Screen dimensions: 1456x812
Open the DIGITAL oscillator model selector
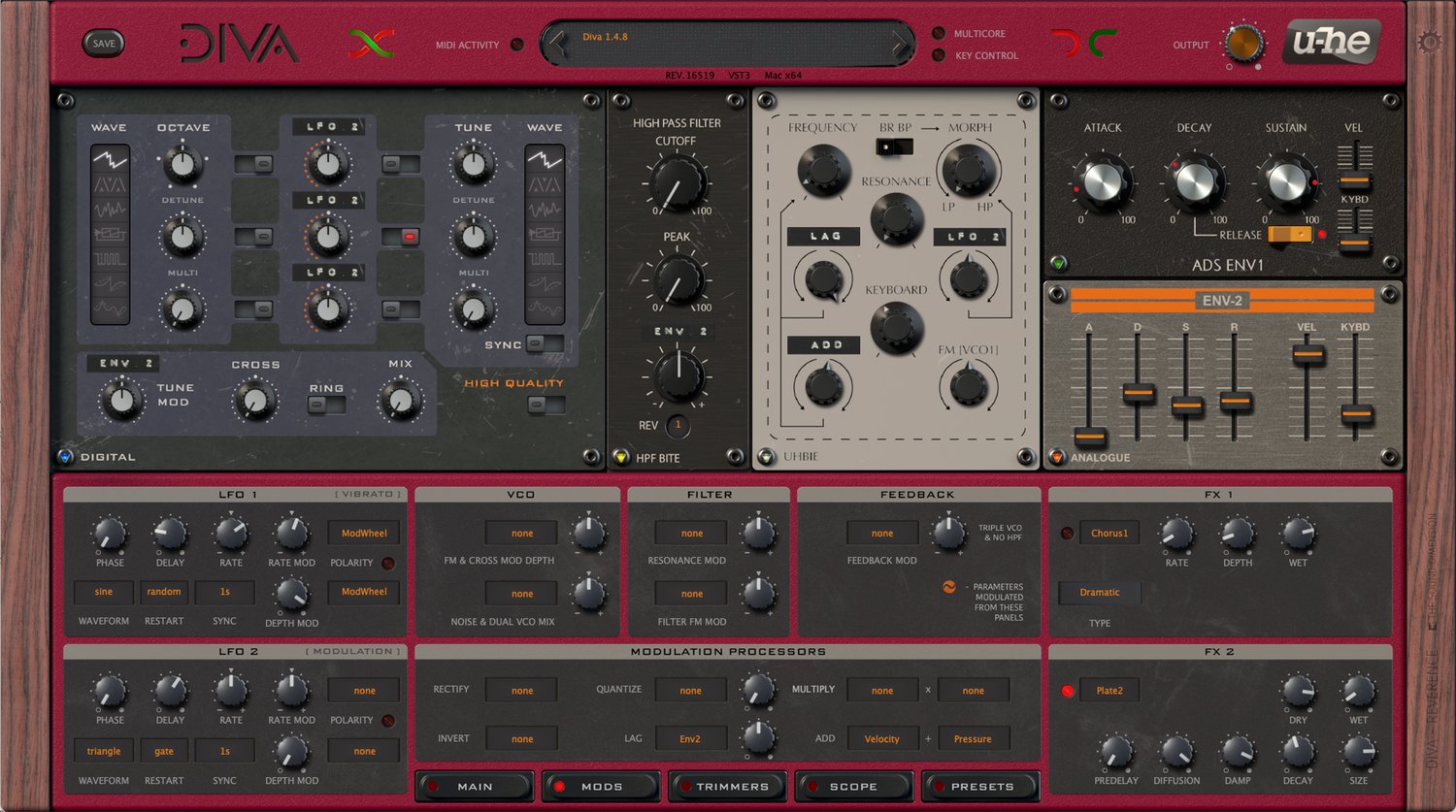point(65,457)
